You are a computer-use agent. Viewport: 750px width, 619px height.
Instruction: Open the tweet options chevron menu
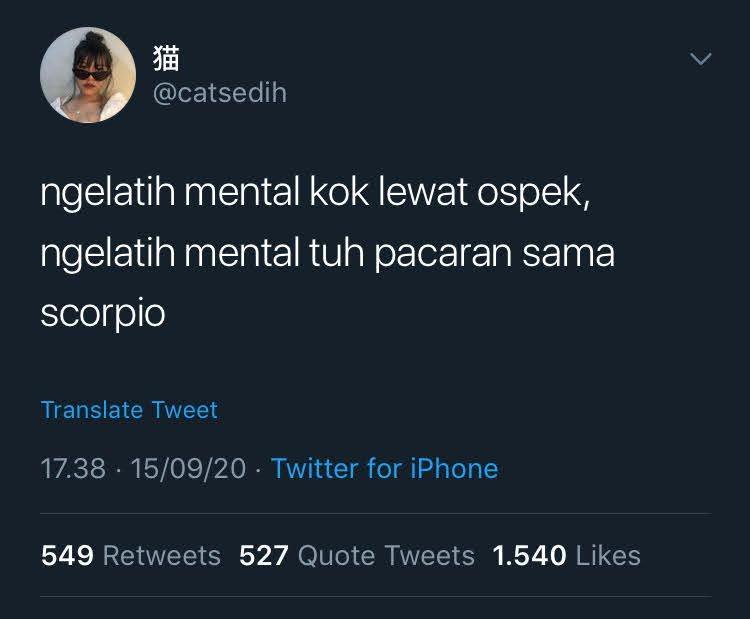tap(701, 59)
